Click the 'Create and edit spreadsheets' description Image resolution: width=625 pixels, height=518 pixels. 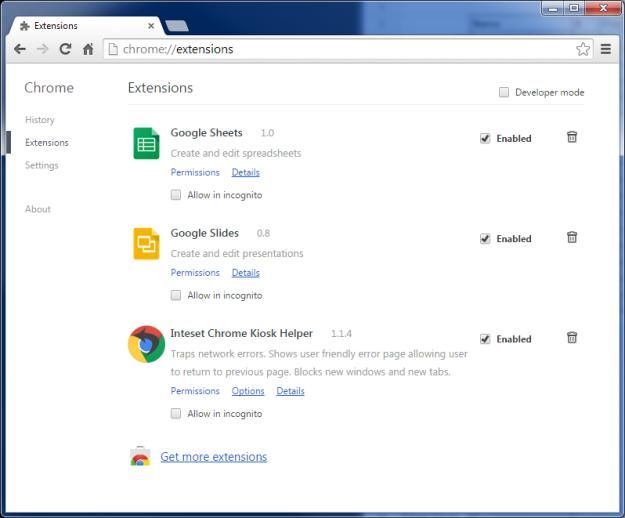(x=236, y=153)
